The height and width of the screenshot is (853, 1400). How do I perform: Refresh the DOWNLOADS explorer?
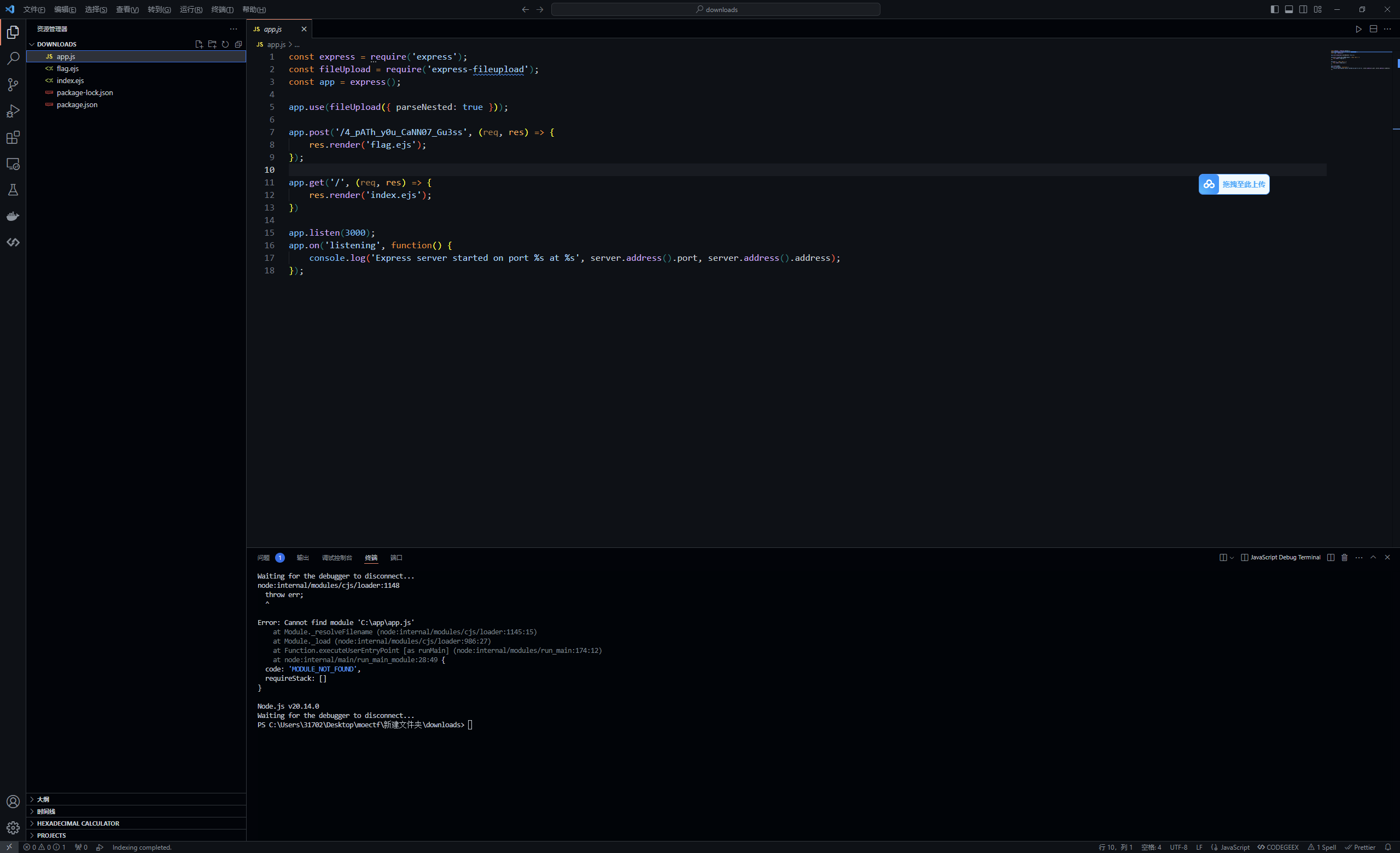[225, 44]
